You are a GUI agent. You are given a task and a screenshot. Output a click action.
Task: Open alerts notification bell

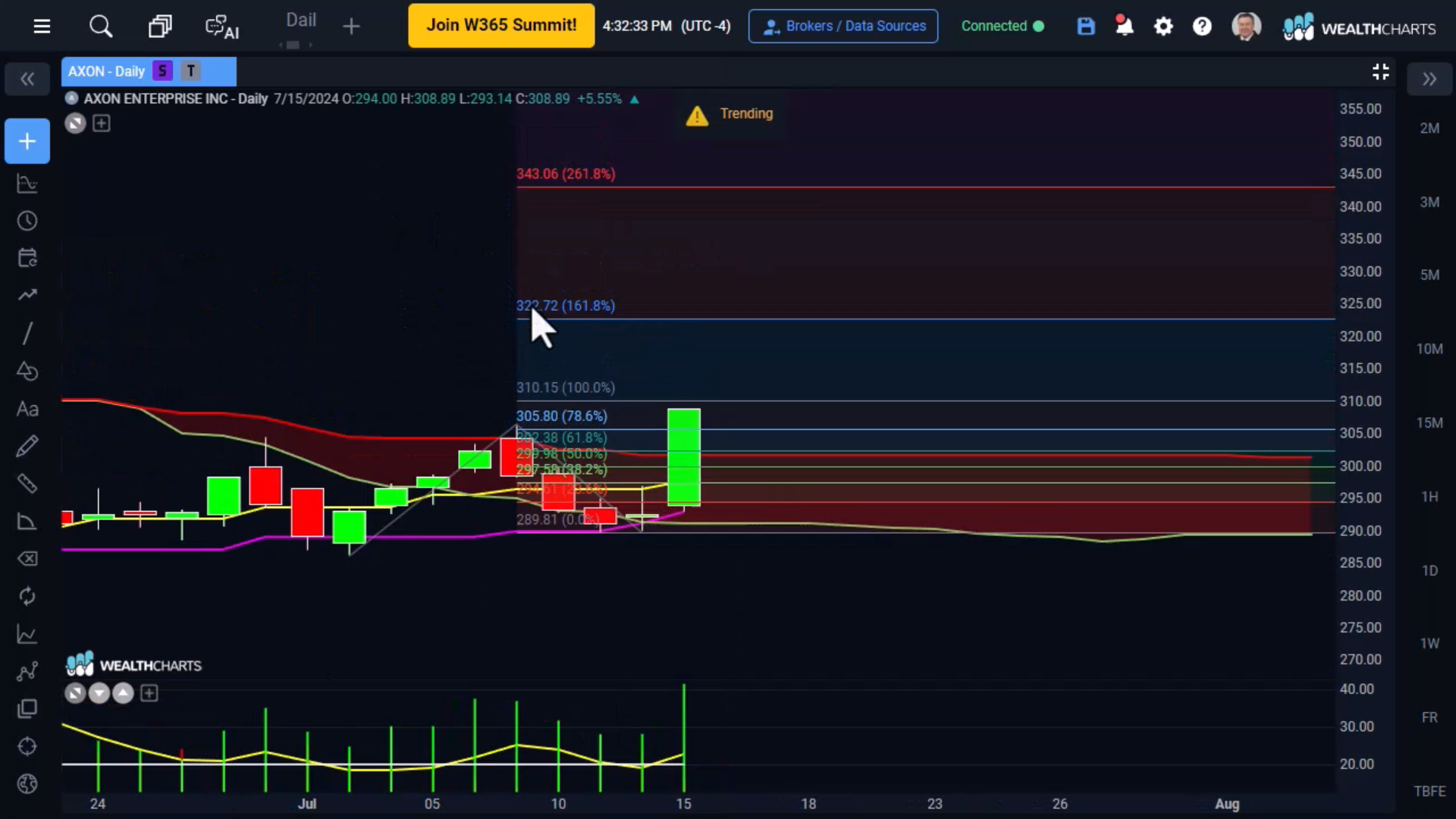coord(1124,26)
